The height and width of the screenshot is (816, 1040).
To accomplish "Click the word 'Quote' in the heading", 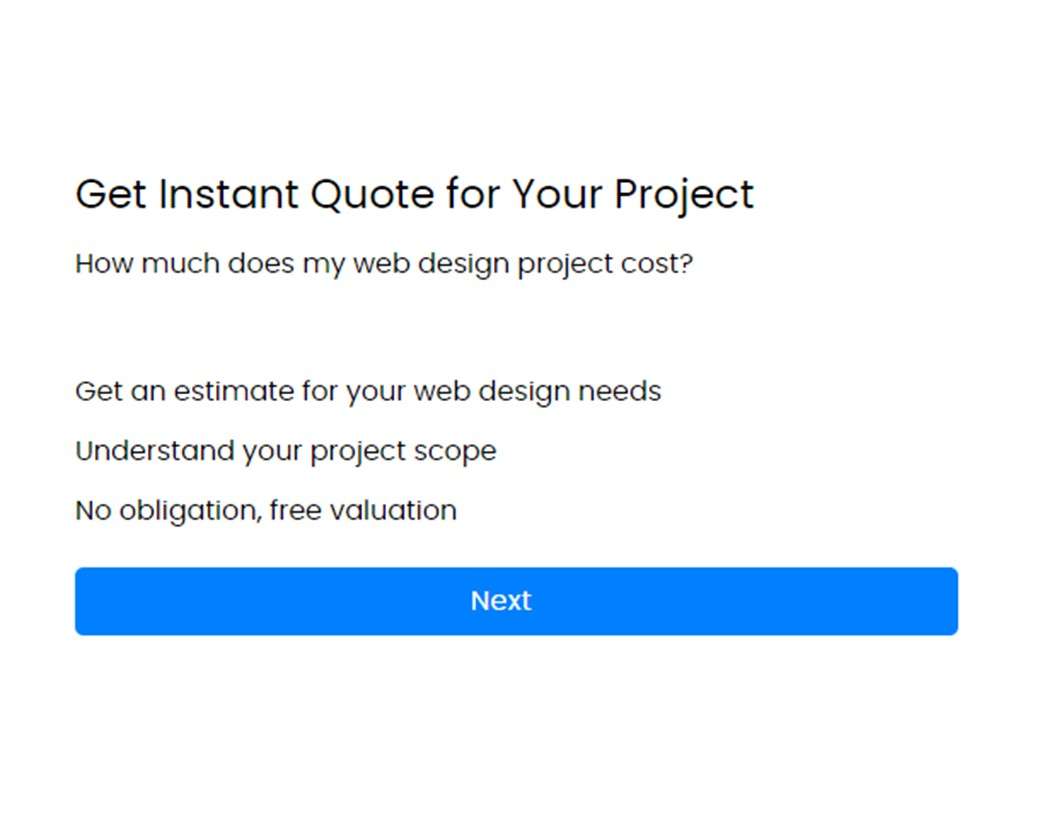I will [x=372, y=194].
